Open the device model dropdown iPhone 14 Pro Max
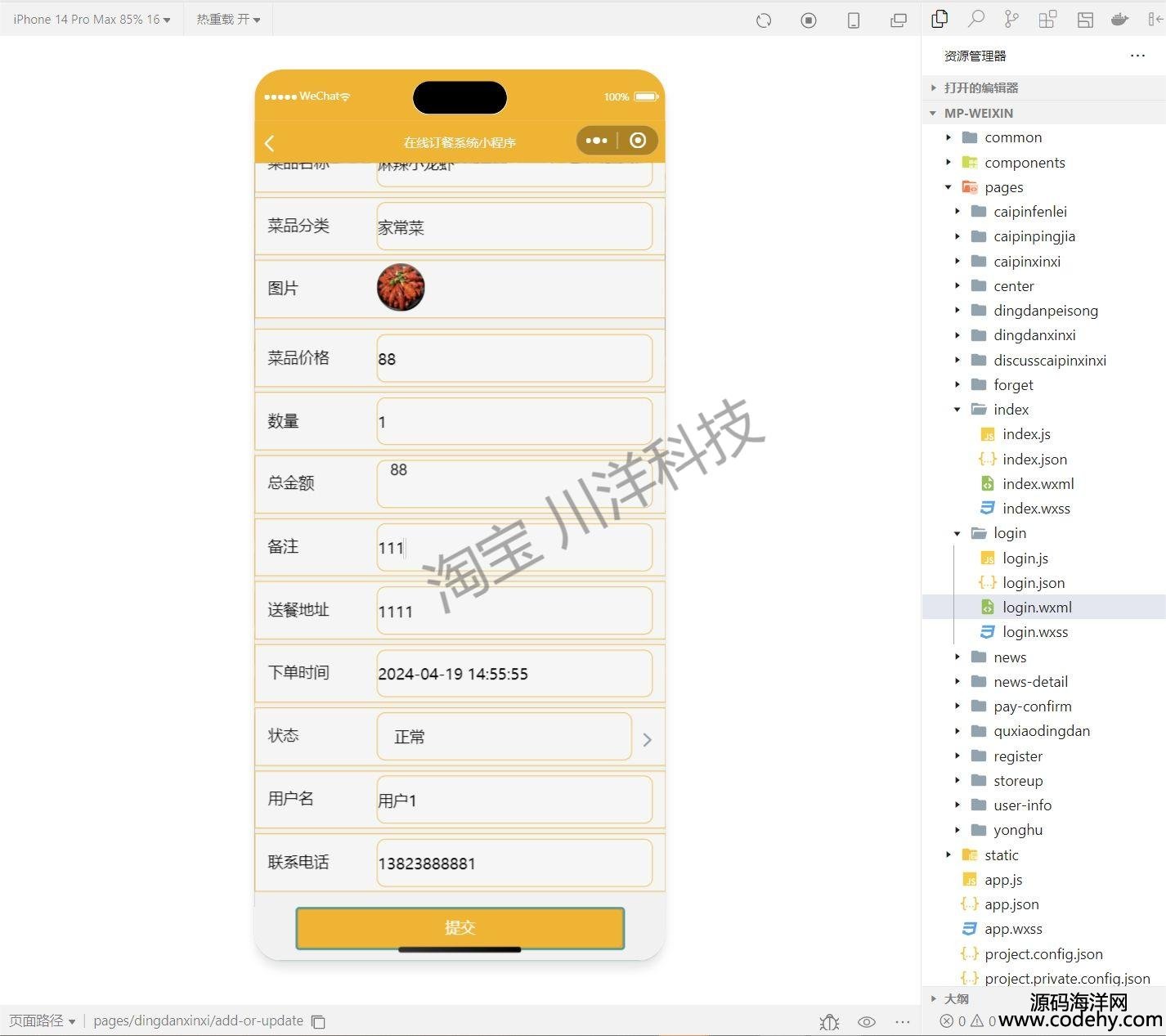 pyautogui.click(x=92, y=20)
